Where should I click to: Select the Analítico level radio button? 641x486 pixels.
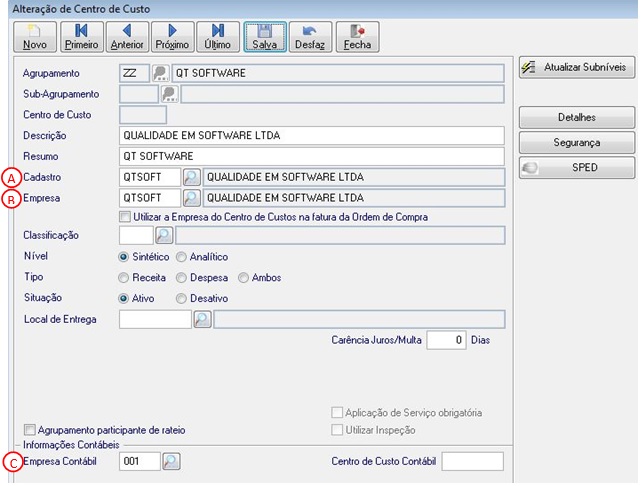[x=181, y=257]
